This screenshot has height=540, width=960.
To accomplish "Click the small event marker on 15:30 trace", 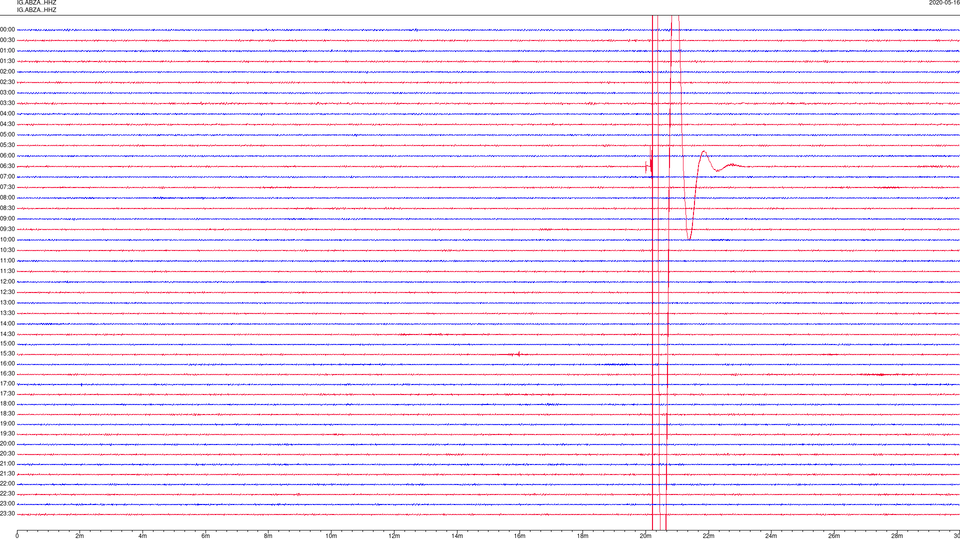I will (518, 354).
